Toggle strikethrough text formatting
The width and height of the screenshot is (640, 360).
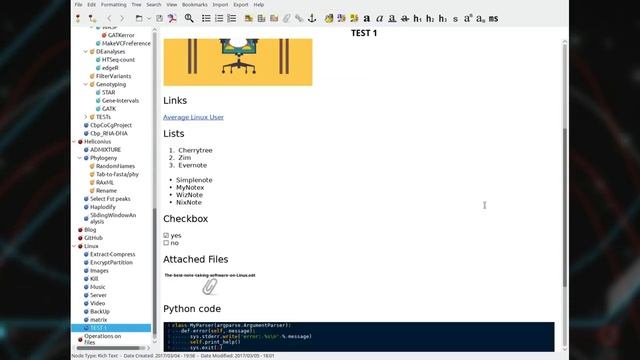(404, 18)
